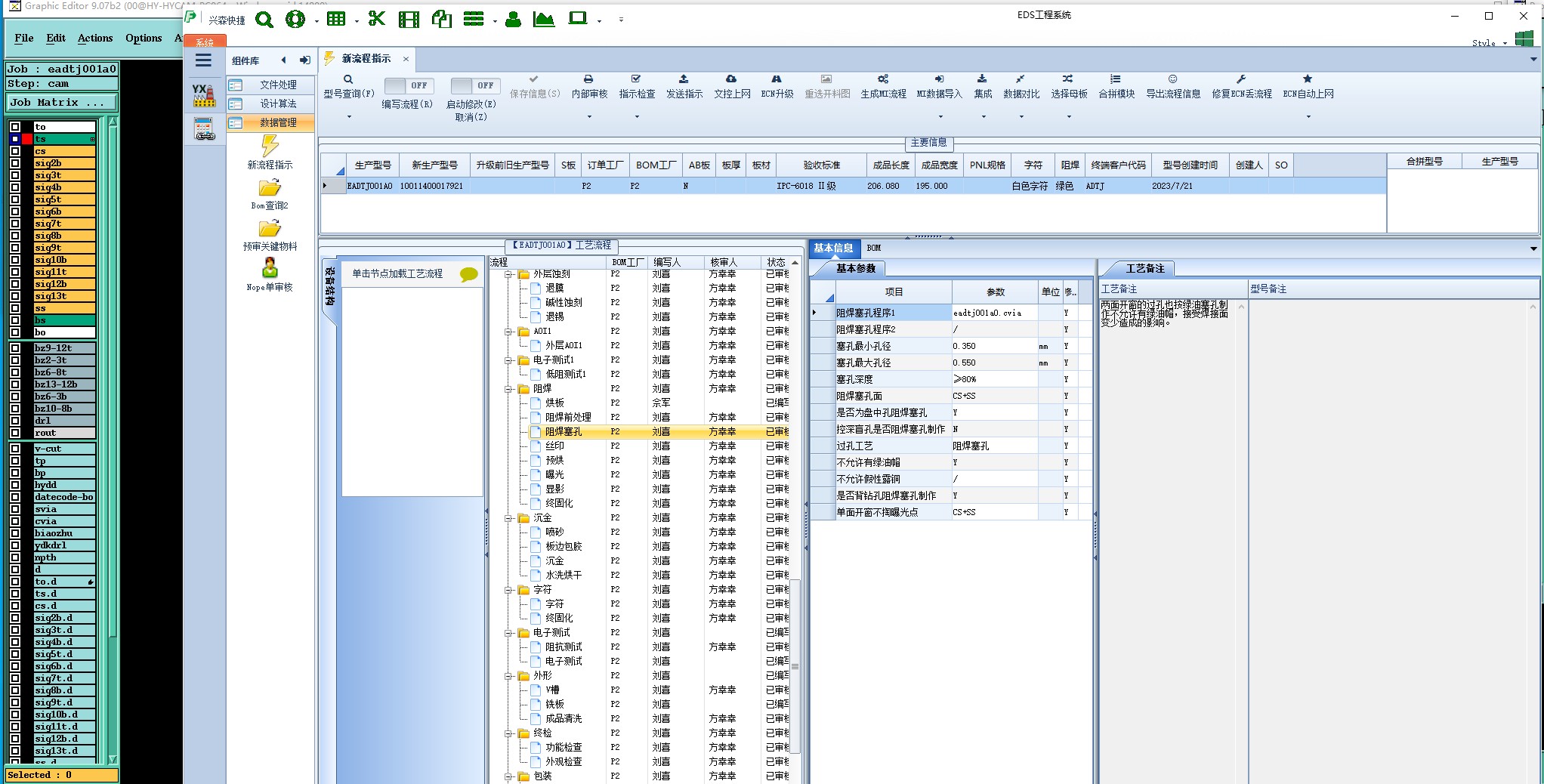The height and width of the screenshot is (784, 1544).
Task: Click the film strip icon in quick toolbar
Action: pyautogui.click(x=409, y=20)
